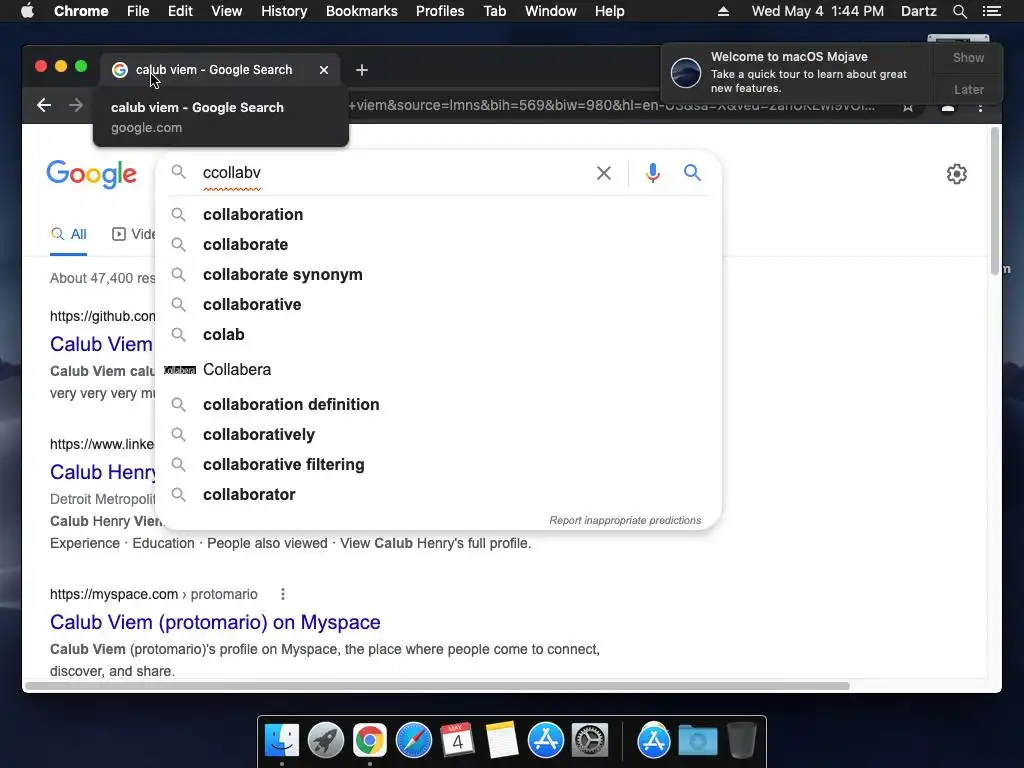Open more options for the Myspace result
This screenshot has width=1024, height=768.
coord(283,594)
